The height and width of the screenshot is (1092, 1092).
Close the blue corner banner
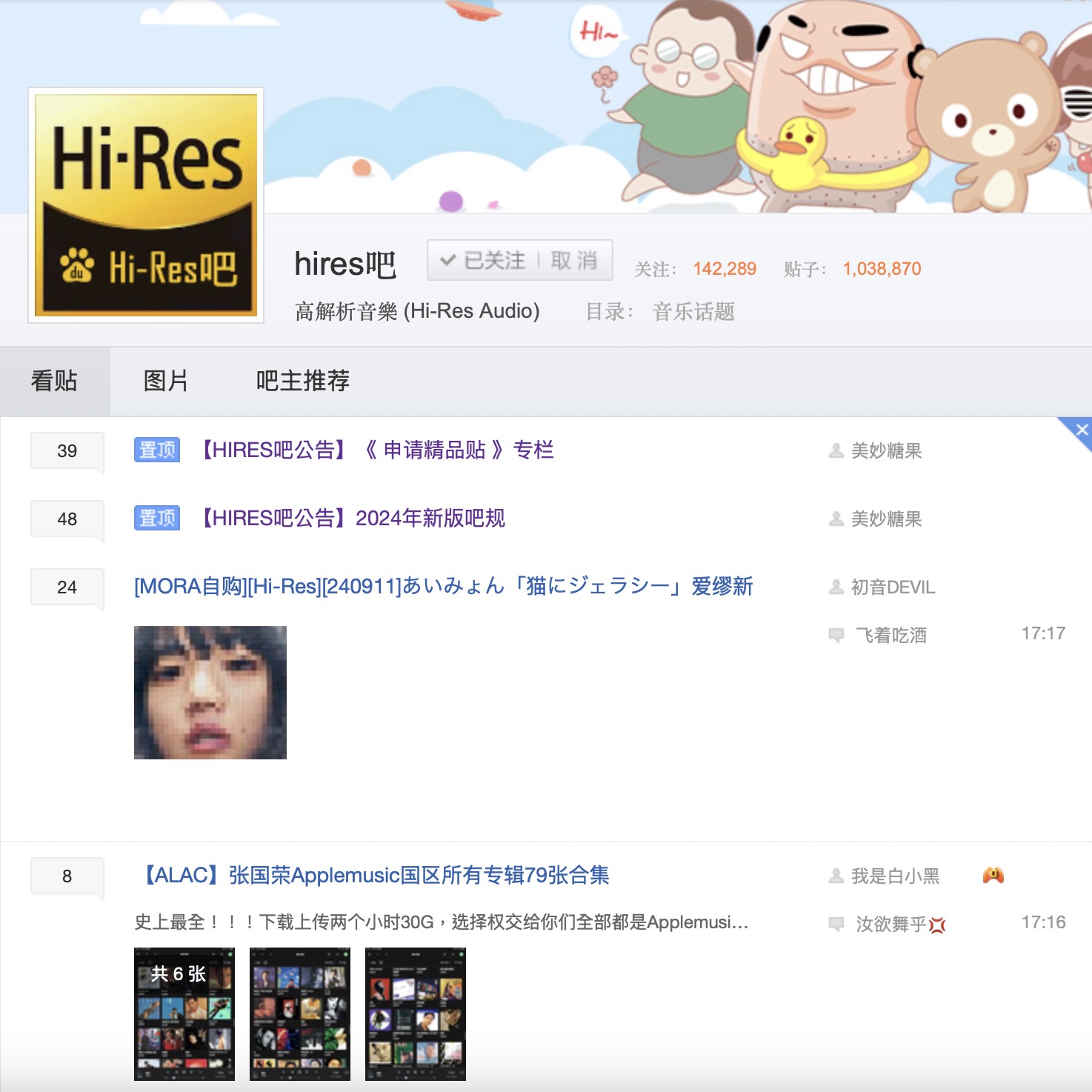coord(1082,430)
